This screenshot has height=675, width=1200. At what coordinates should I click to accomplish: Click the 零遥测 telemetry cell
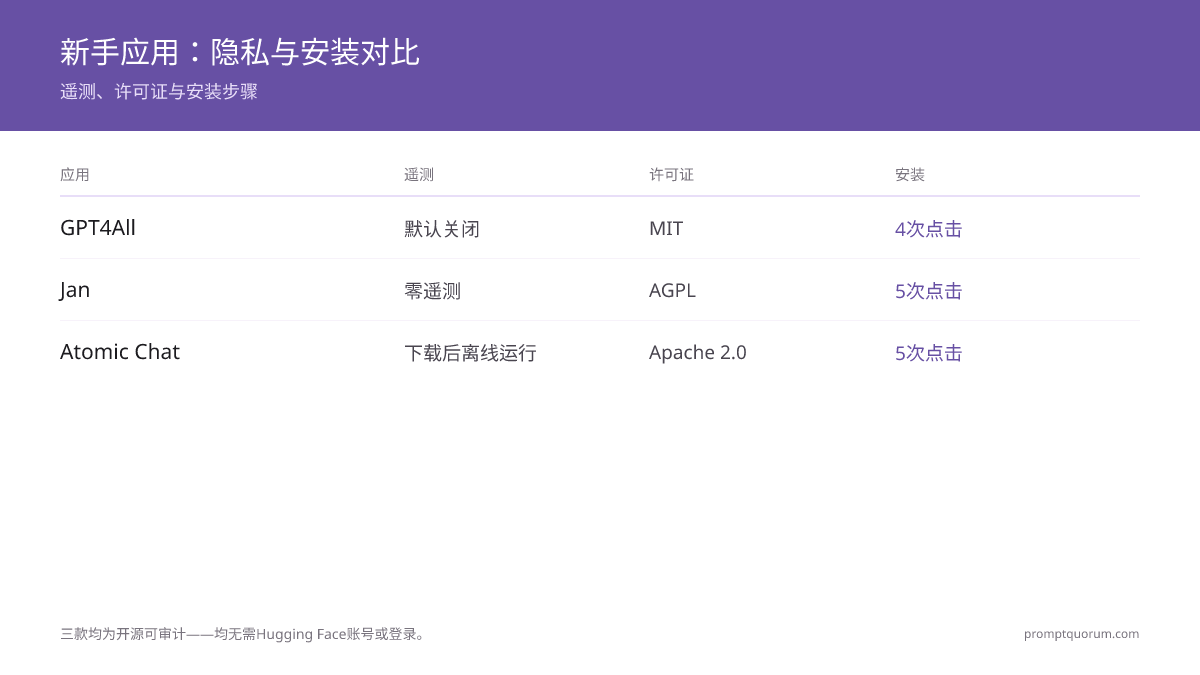click(432, 291)
